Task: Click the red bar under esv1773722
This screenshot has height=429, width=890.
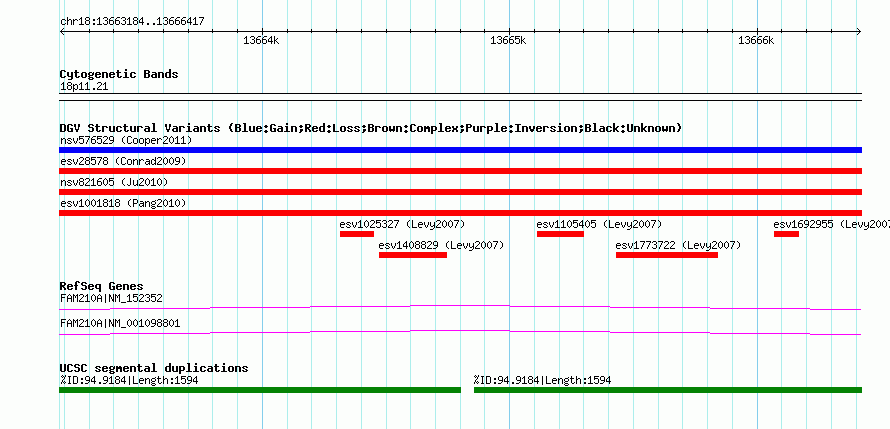Action: (x=667, y=255)
